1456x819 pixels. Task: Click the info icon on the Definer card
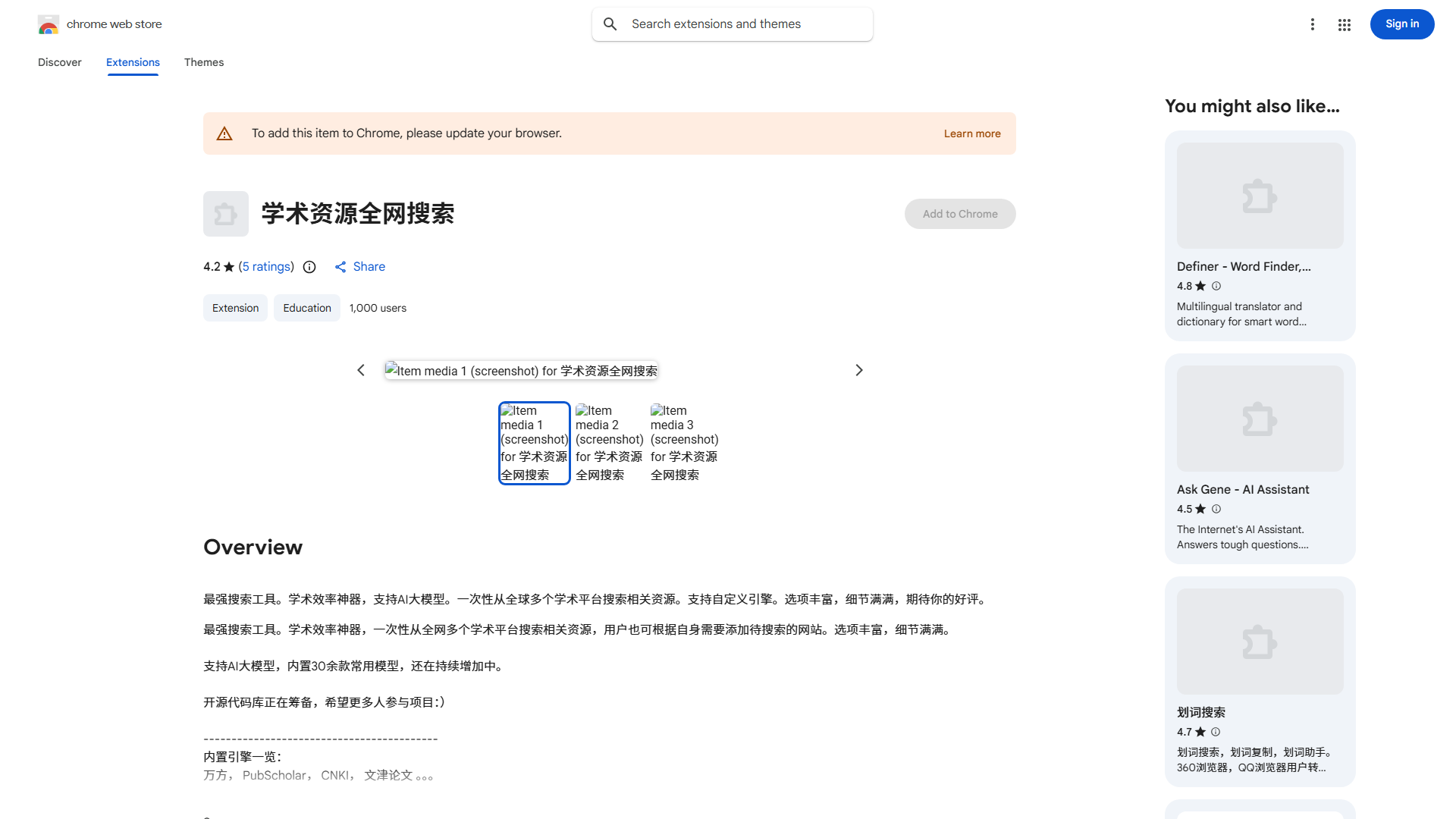coord(1216,286)
